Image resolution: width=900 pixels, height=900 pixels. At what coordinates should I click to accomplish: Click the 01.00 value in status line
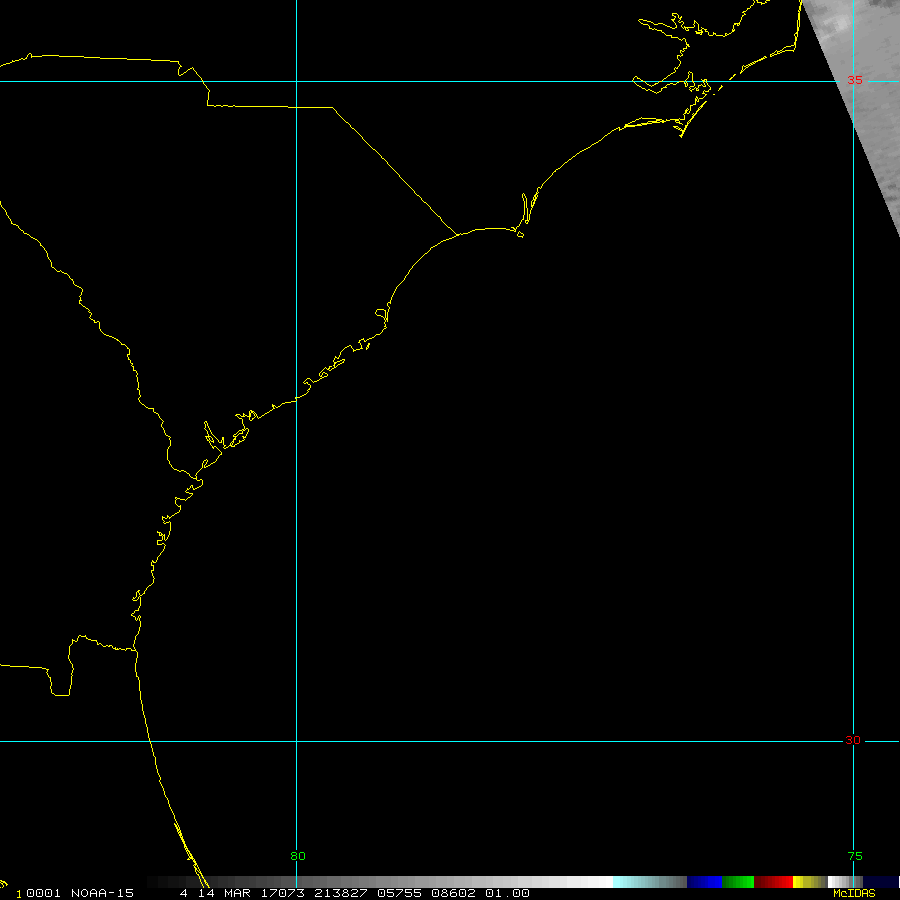[508, 893]
